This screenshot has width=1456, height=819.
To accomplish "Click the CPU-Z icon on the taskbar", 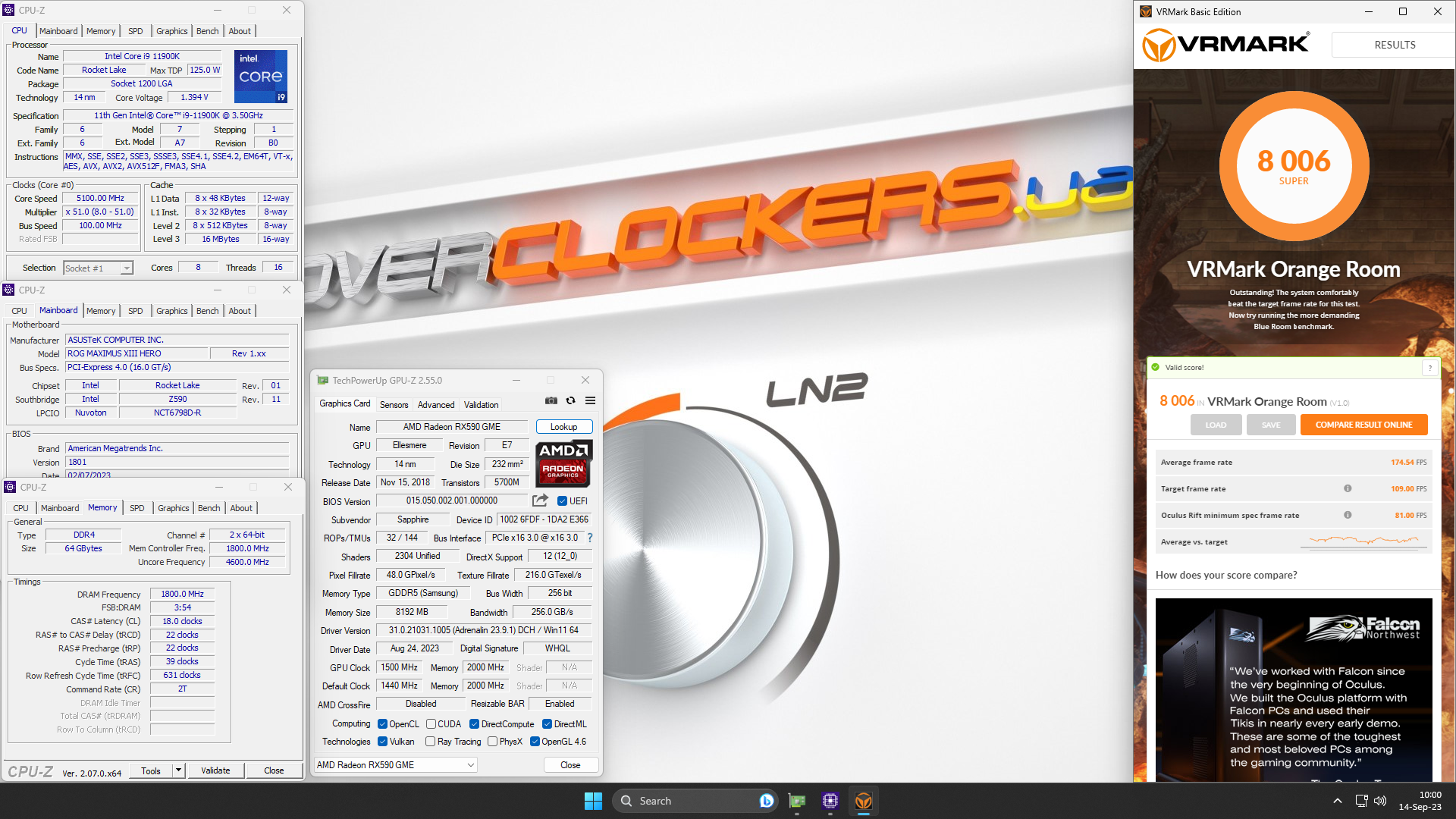I will coord(830,801).
